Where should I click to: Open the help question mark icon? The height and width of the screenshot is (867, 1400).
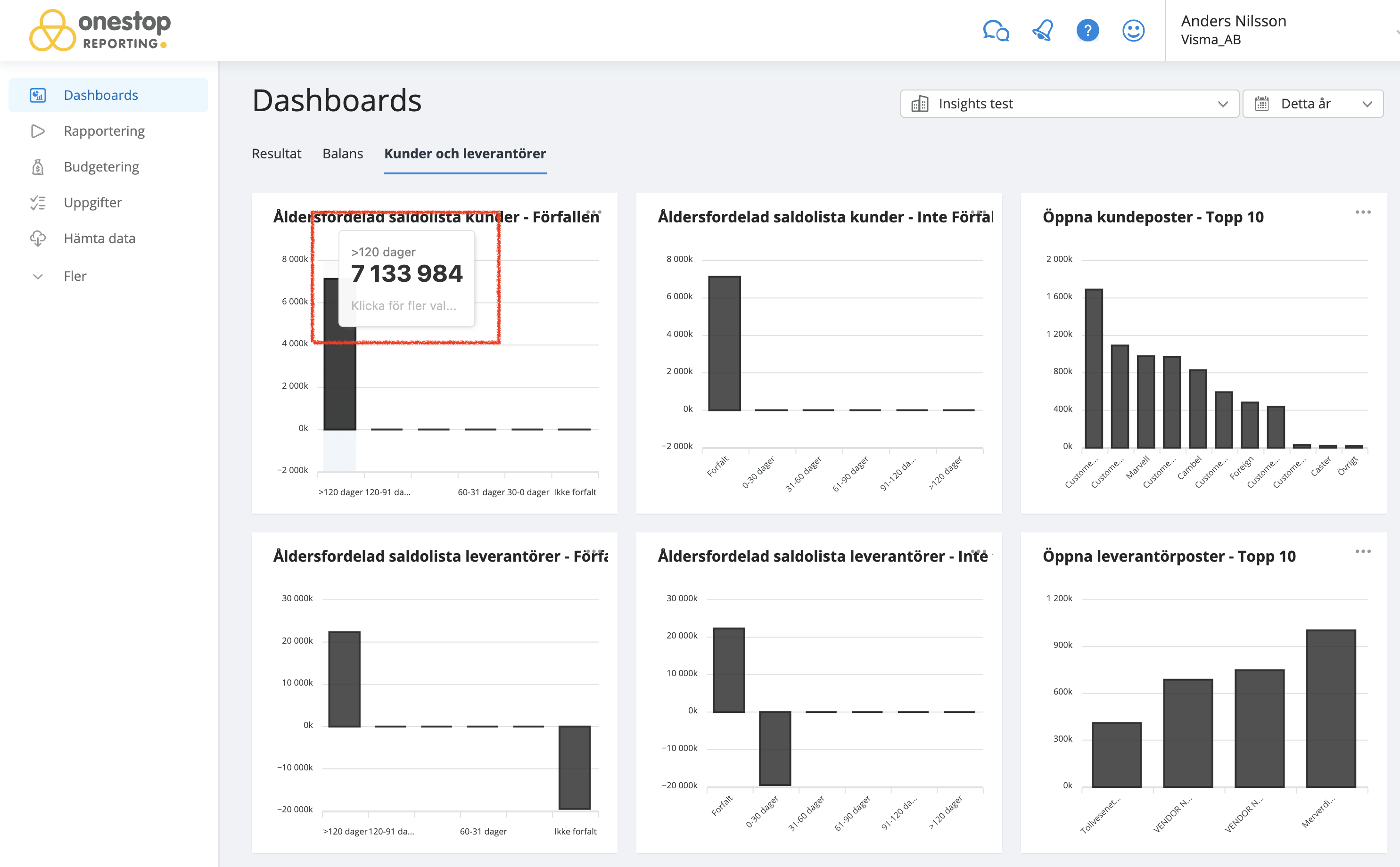(x=1088, y=31)
